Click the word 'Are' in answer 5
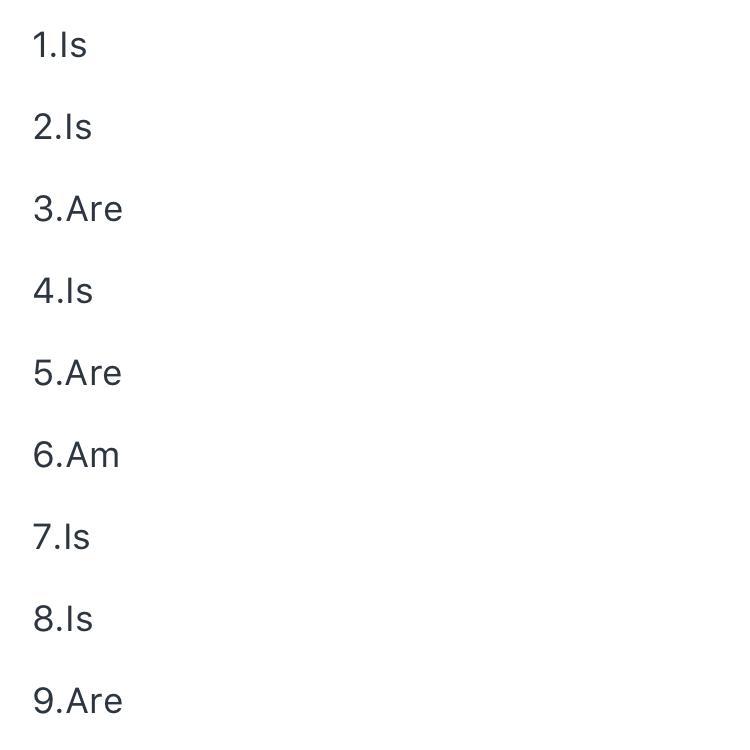This screenshot has height=750, width=750. [95, 373]
